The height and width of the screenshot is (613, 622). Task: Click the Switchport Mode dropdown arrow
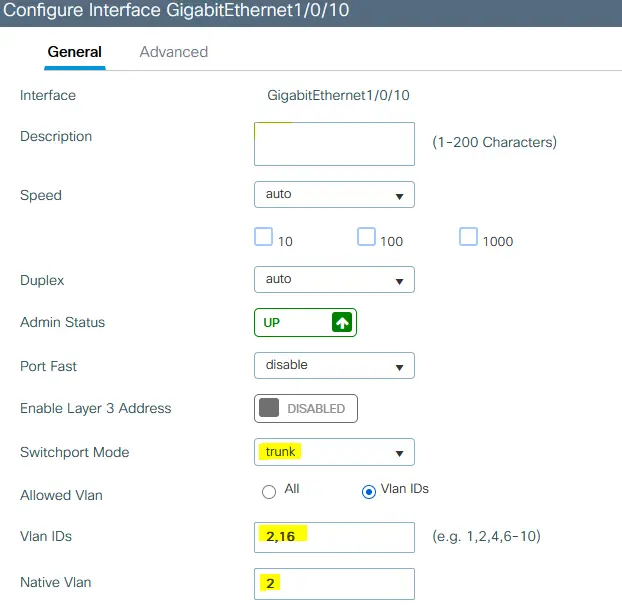[x=399, y=454]
